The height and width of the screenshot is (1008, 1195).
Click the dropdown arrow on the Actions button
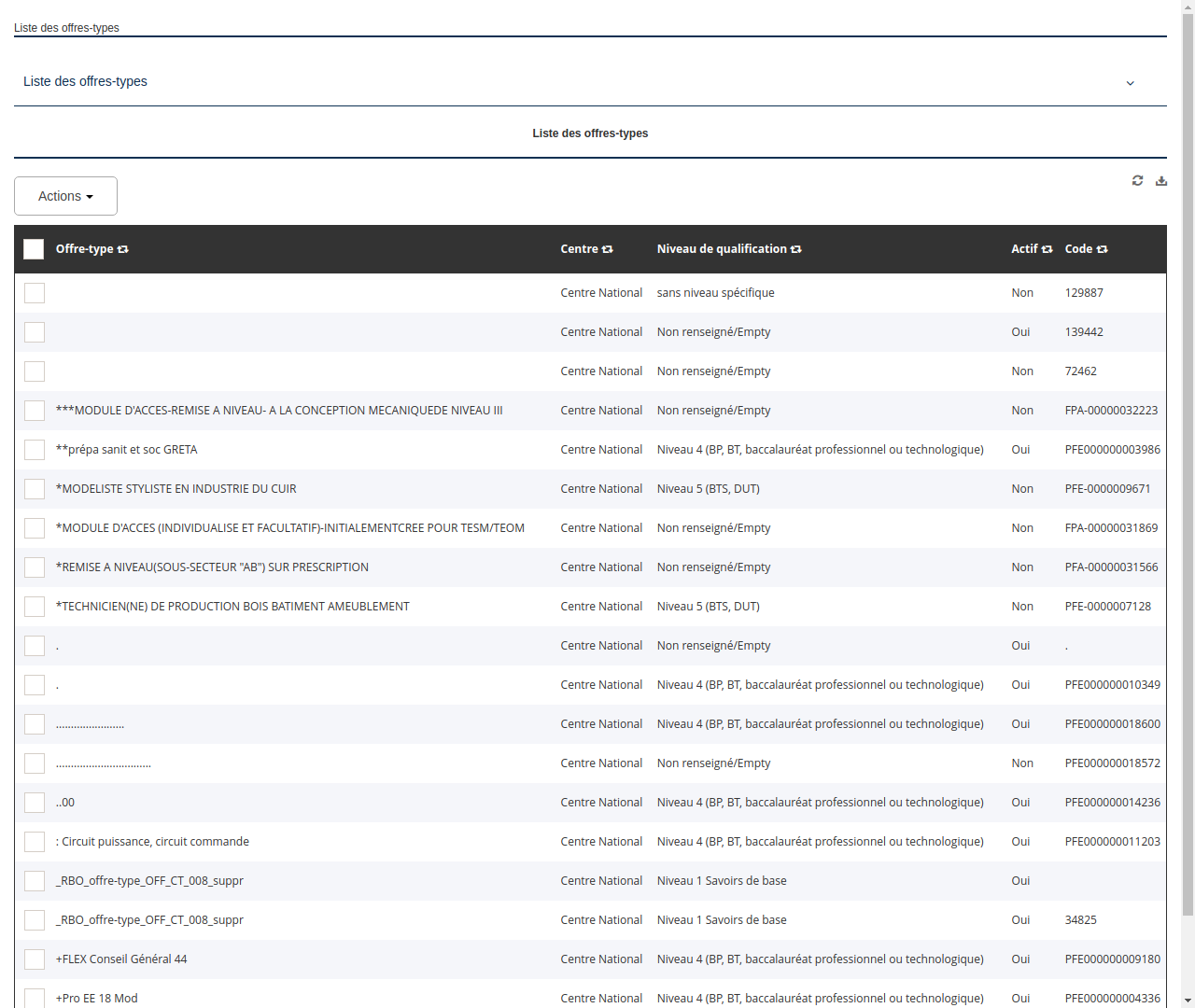click(x=90, y=196)
